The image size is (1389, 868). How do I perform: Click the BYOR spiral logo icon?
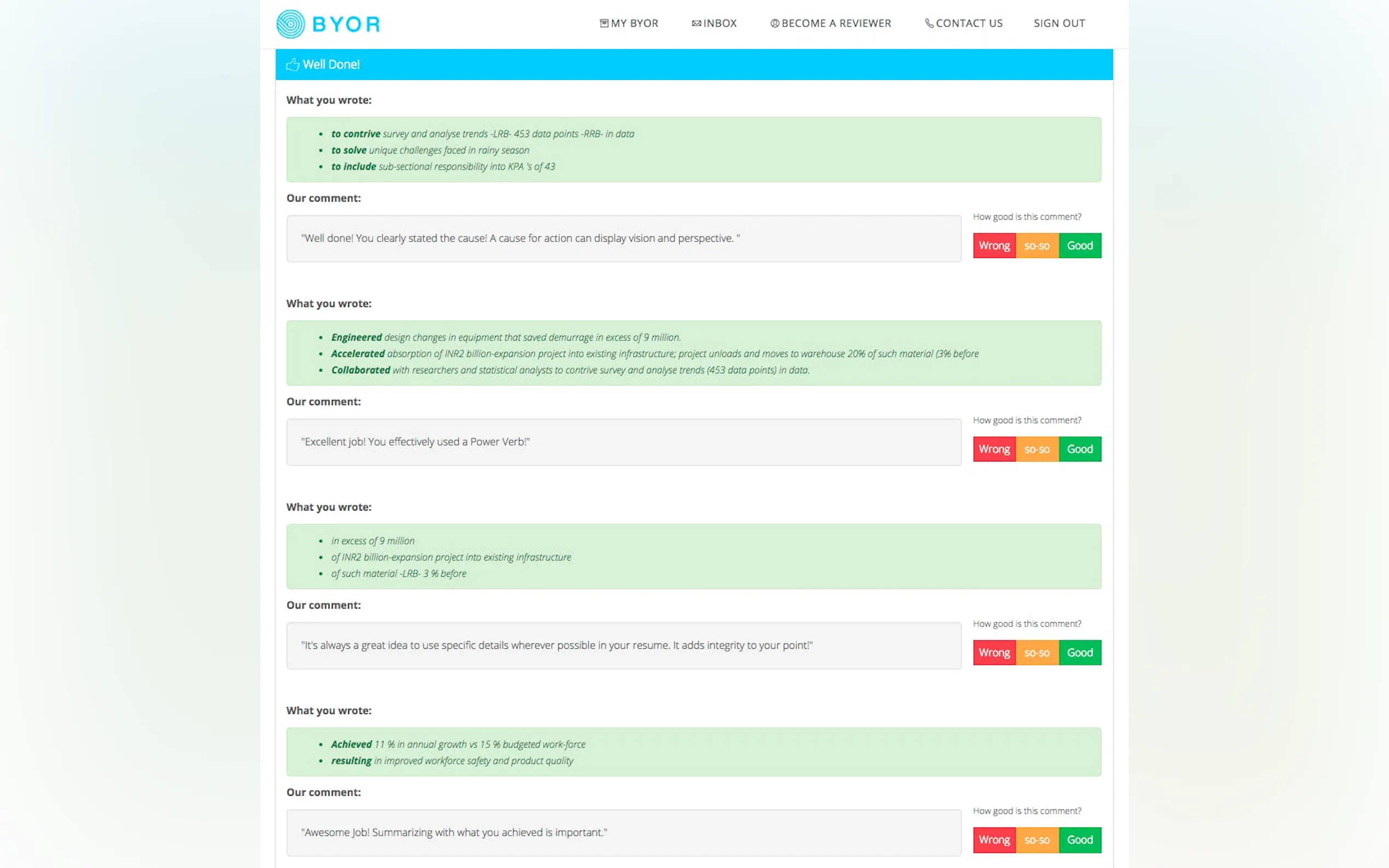[x=290, y=24]
